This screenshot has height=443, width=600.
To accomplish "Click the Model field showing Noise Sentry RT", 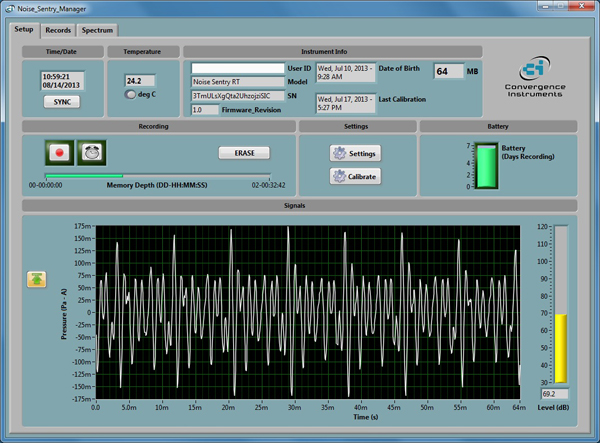I will pos(238,81).
